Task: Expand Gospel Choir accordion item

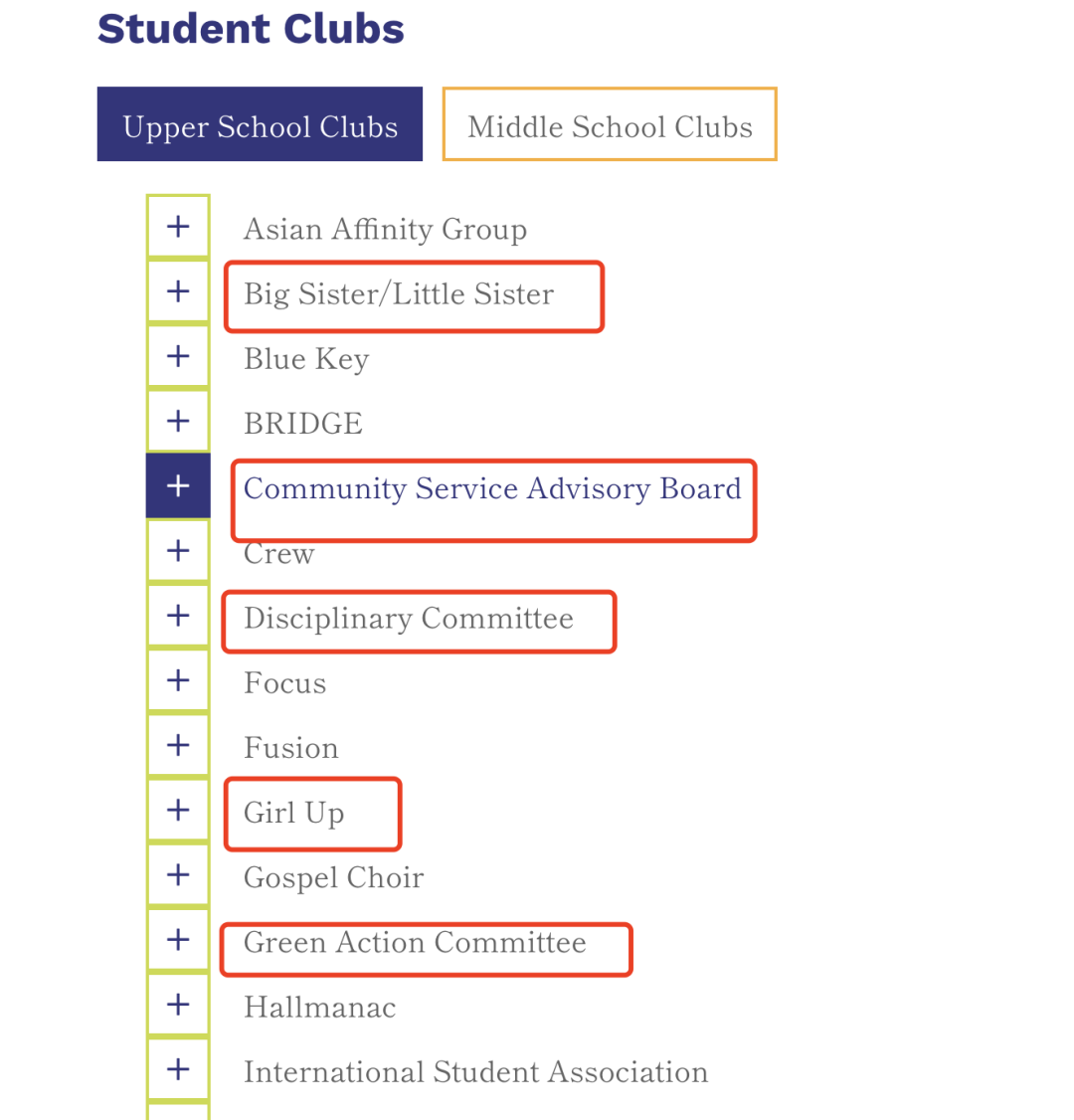Action: click(179, 875)
